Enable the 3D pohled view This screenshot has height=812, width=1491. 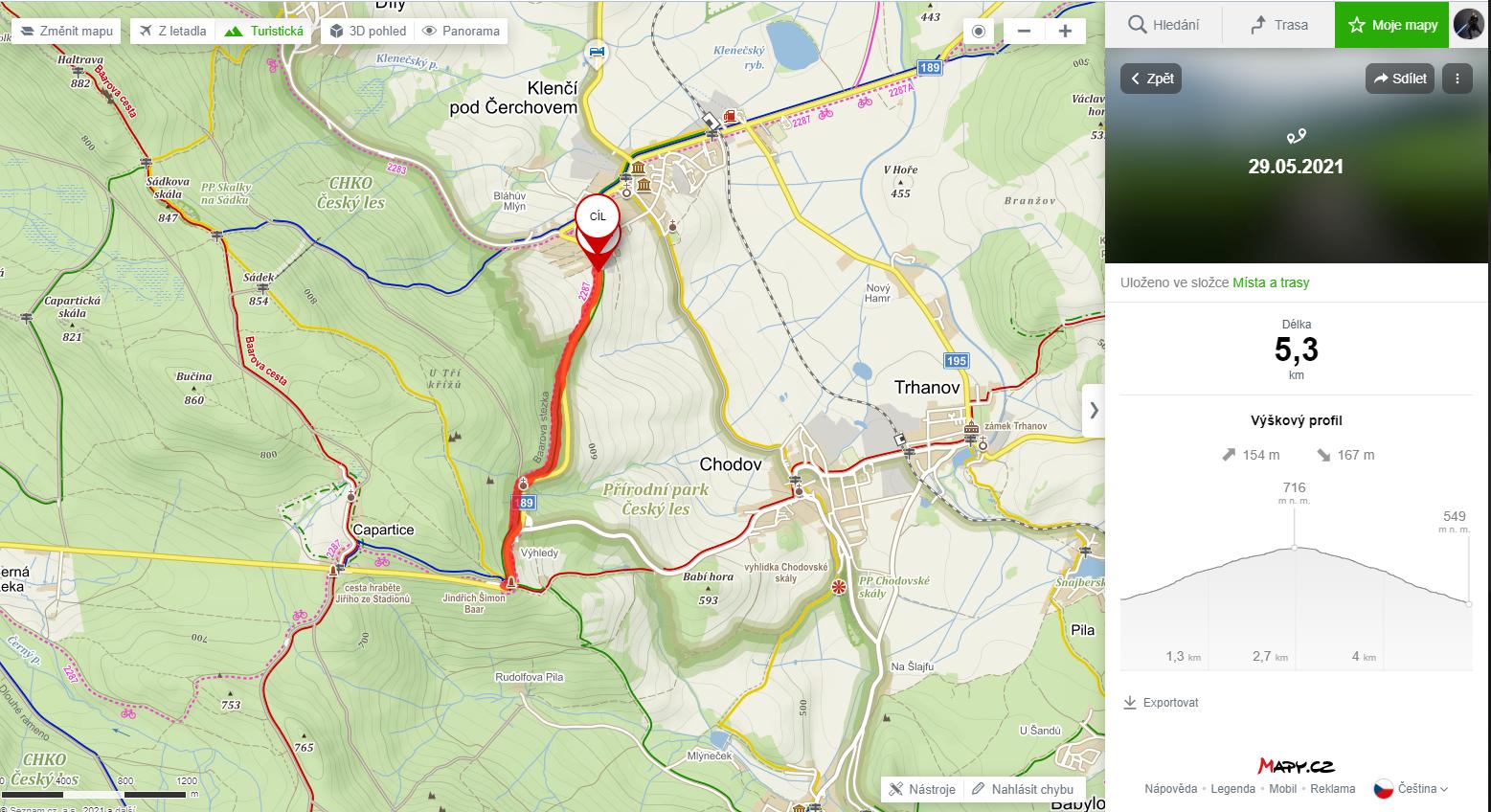(367, 31)
